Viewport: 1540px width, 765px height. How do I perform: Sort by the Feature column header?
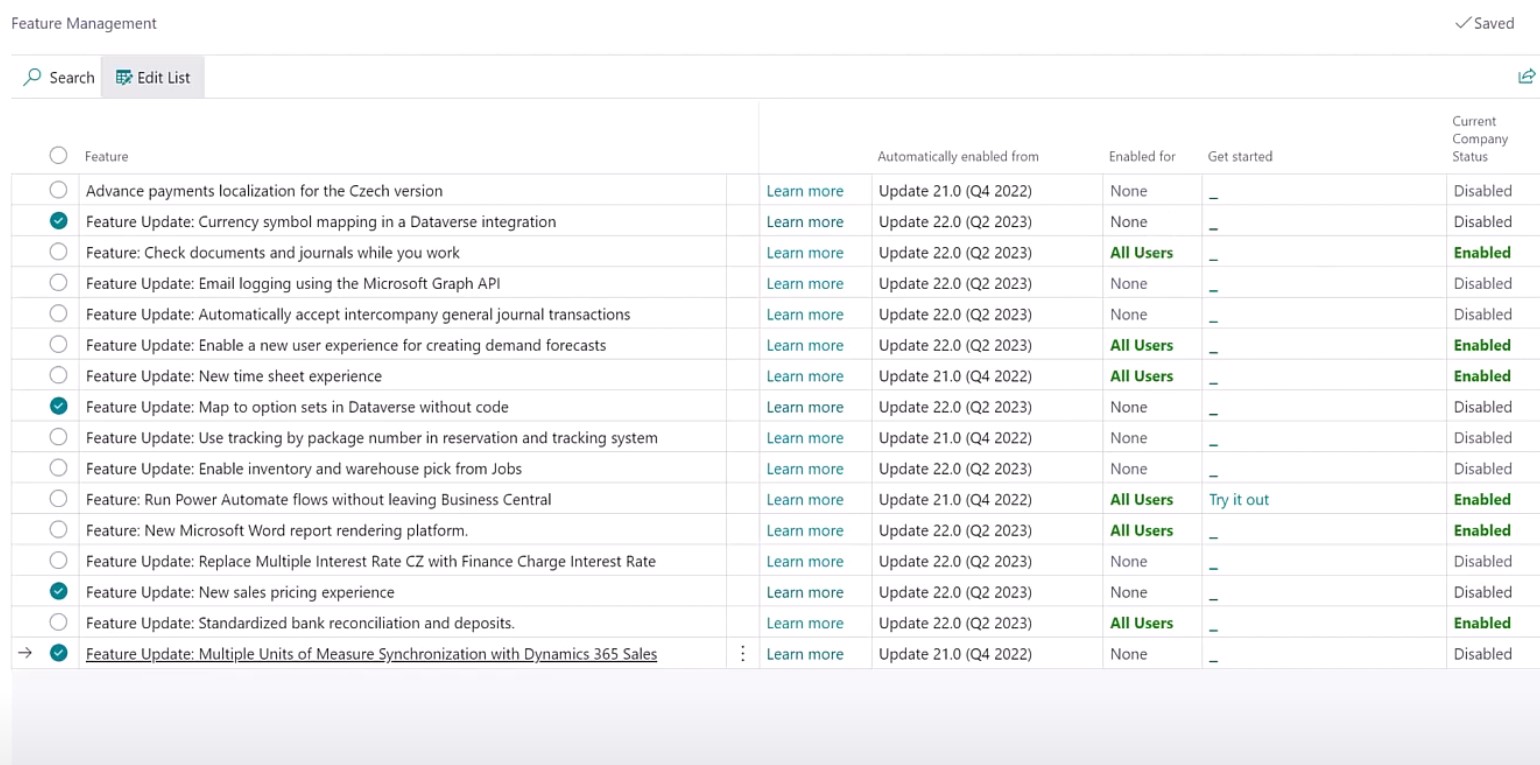106,157
